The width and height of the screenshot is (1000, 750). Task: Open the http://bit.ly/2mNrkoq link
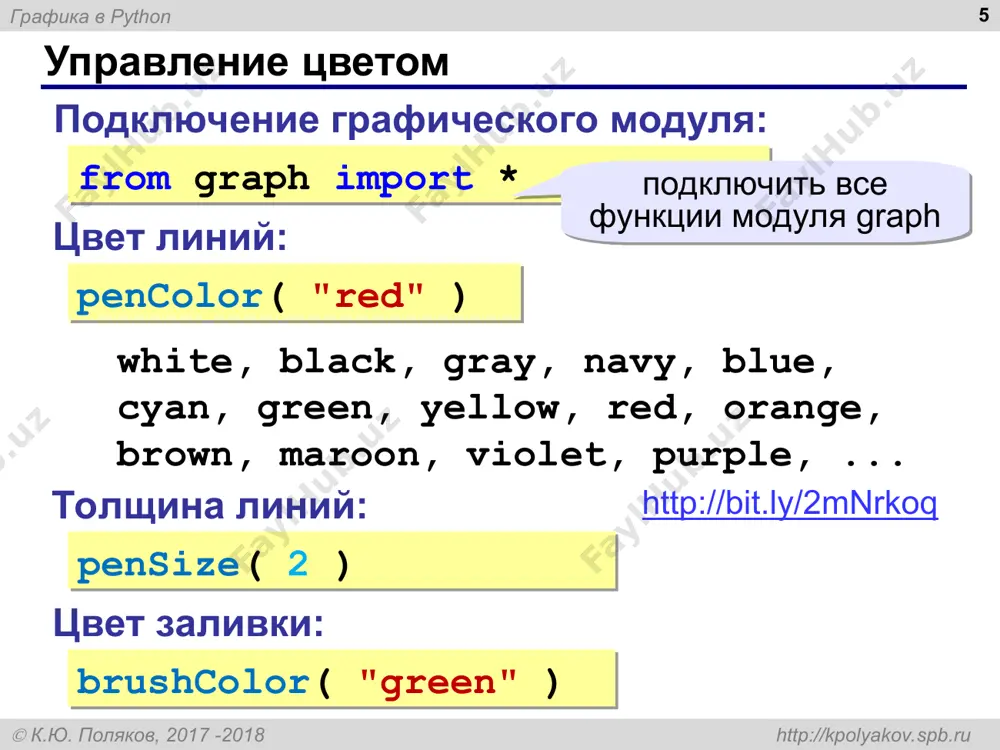point(790,503)
